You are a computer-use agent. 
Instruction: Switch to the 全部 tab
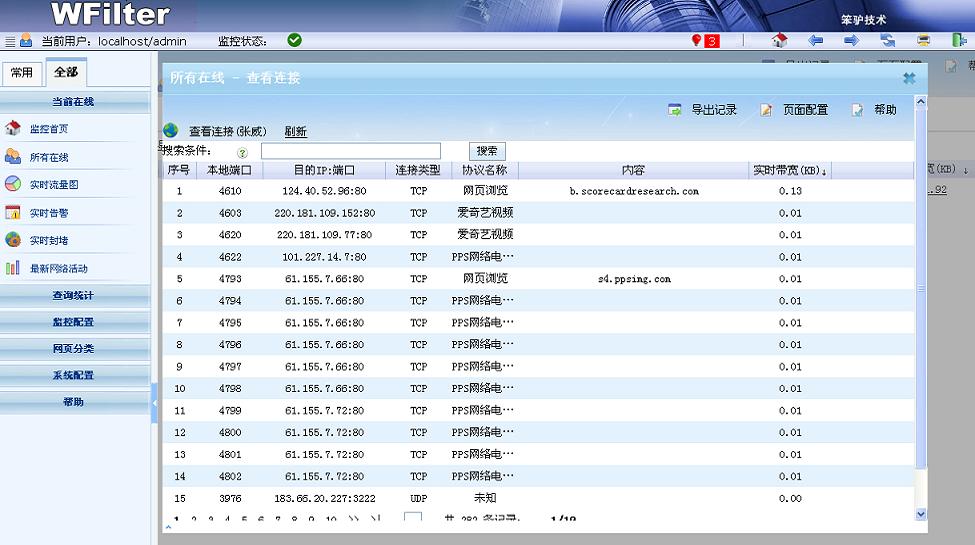[66, 73]
